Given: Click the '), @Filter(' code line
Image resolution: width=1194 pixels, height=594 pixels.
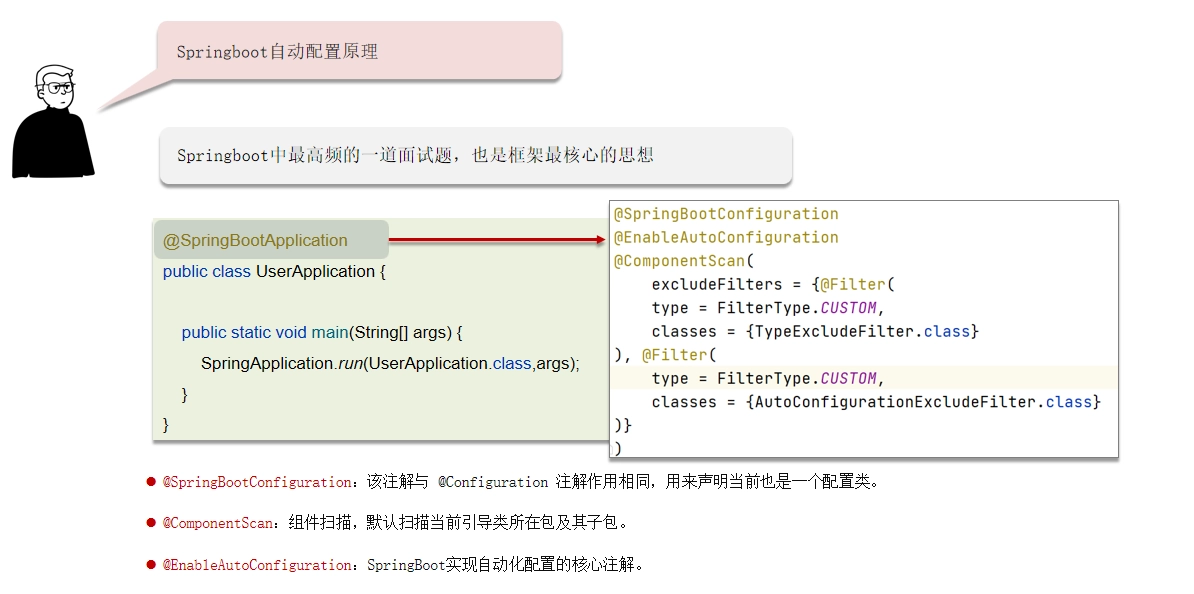Looking at the screenshot, I should coord(666,355).
